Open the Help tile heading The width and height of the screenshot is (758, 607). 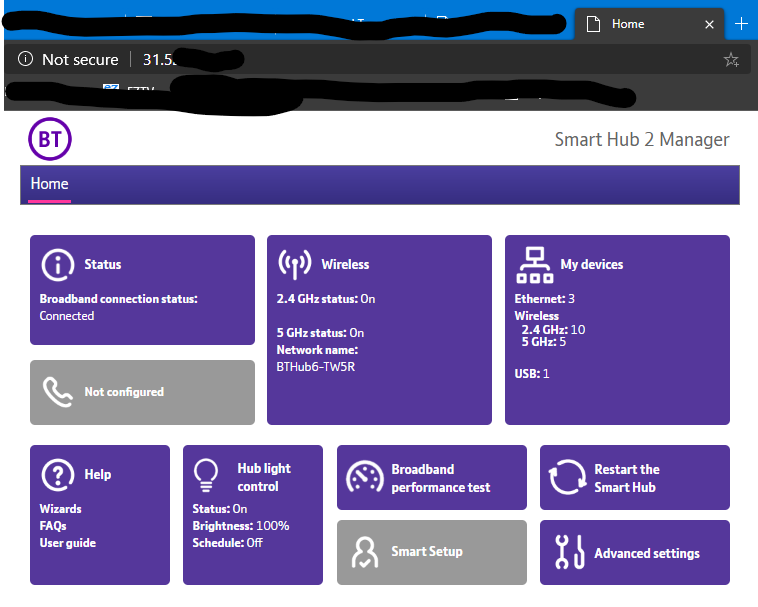tap(98, 475)
